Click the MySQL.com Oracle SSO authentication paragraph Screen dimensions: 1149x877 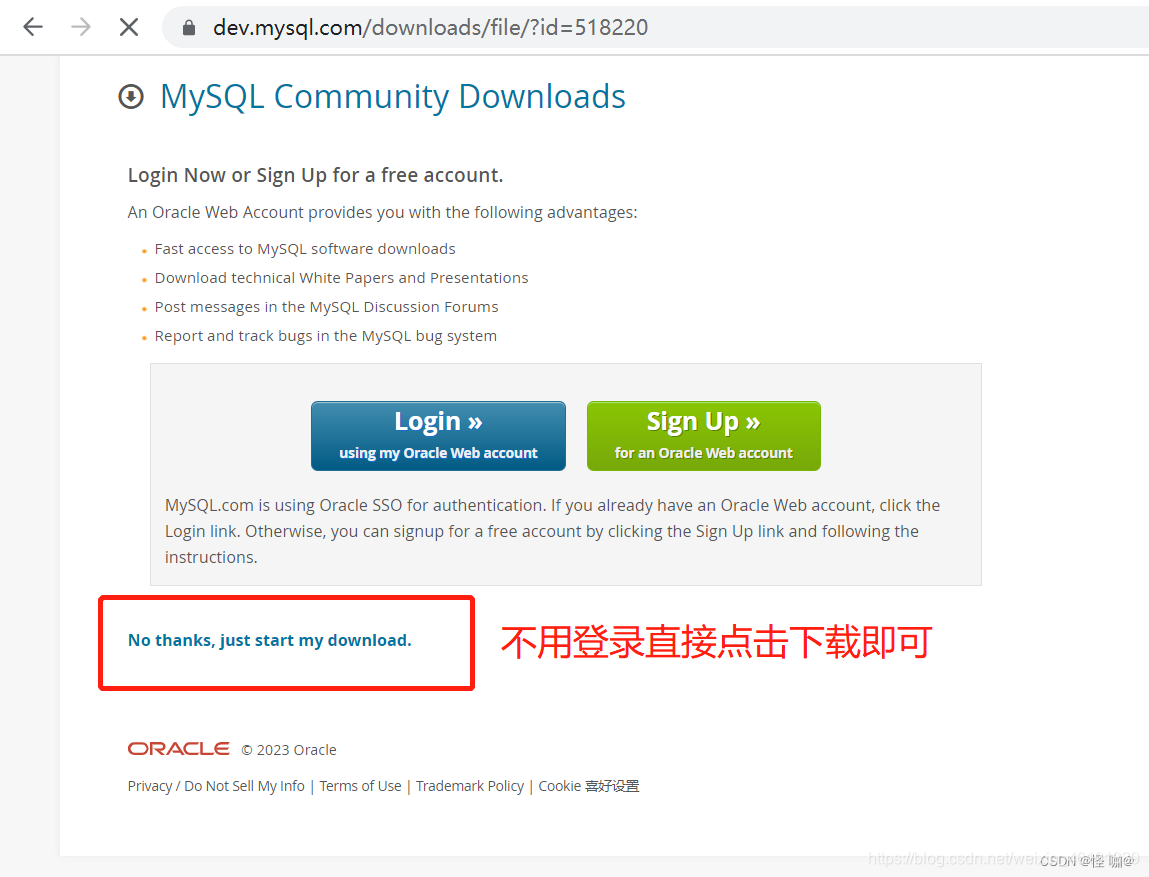coord(552,531)
